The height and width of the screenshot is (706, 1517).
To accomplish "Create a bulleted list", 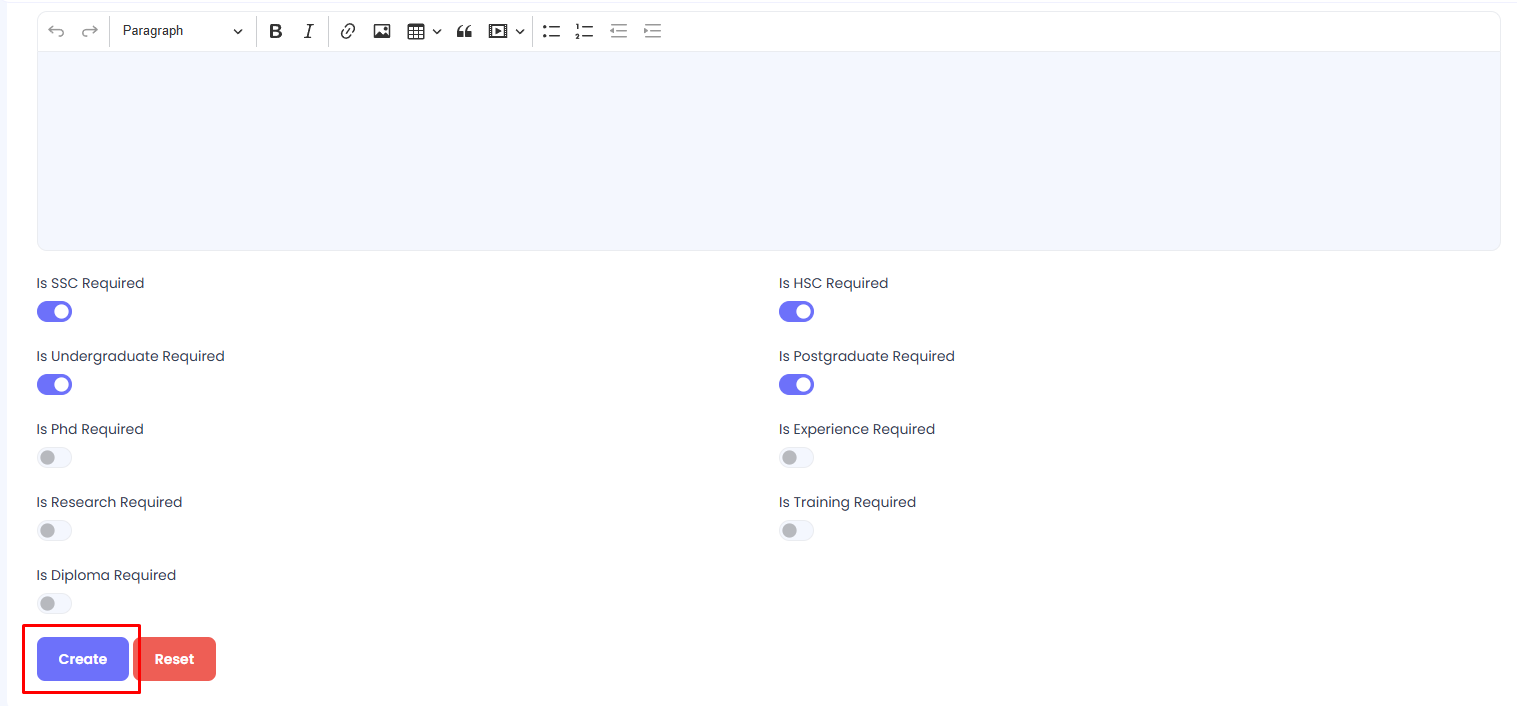I will click(x=552, y=31).
